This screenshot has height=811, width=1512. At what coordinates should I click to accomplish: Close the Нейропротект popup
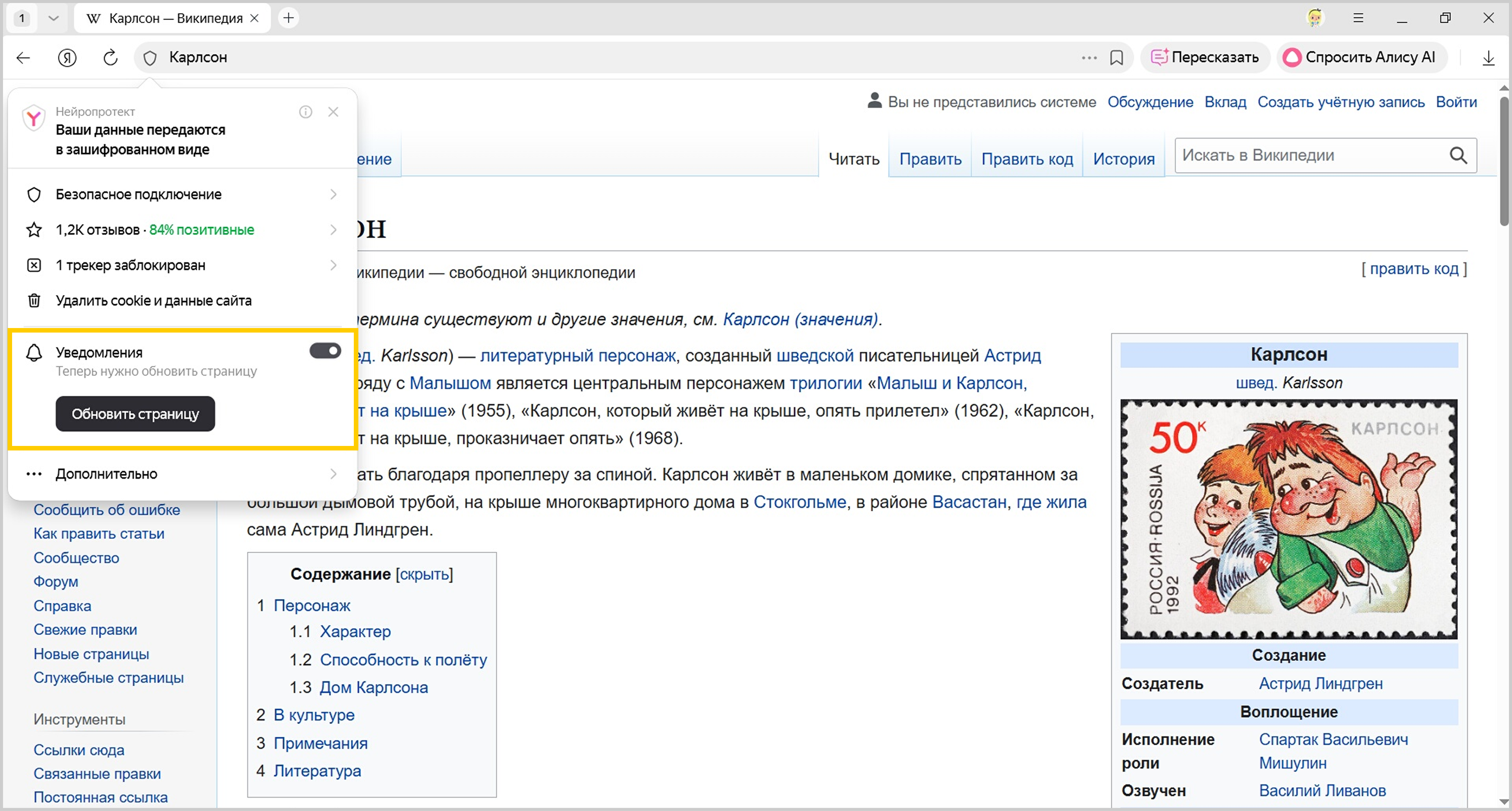pyautogui.click(x=333, y=111)
